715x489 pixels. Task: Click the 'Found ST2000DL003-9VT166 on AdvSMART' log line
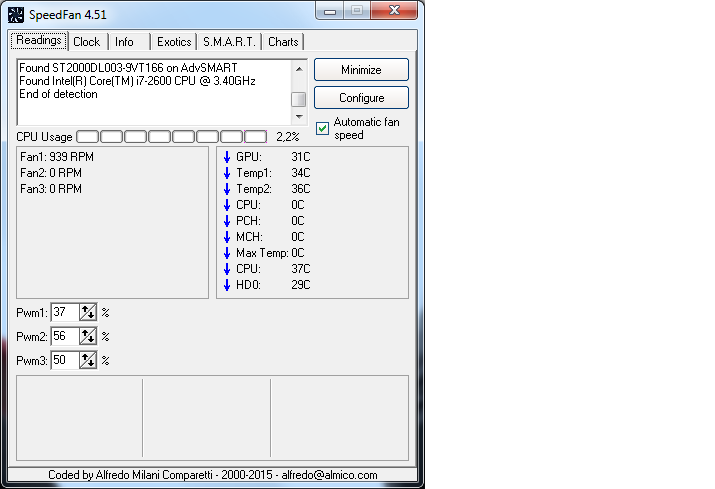coord(128,68)
